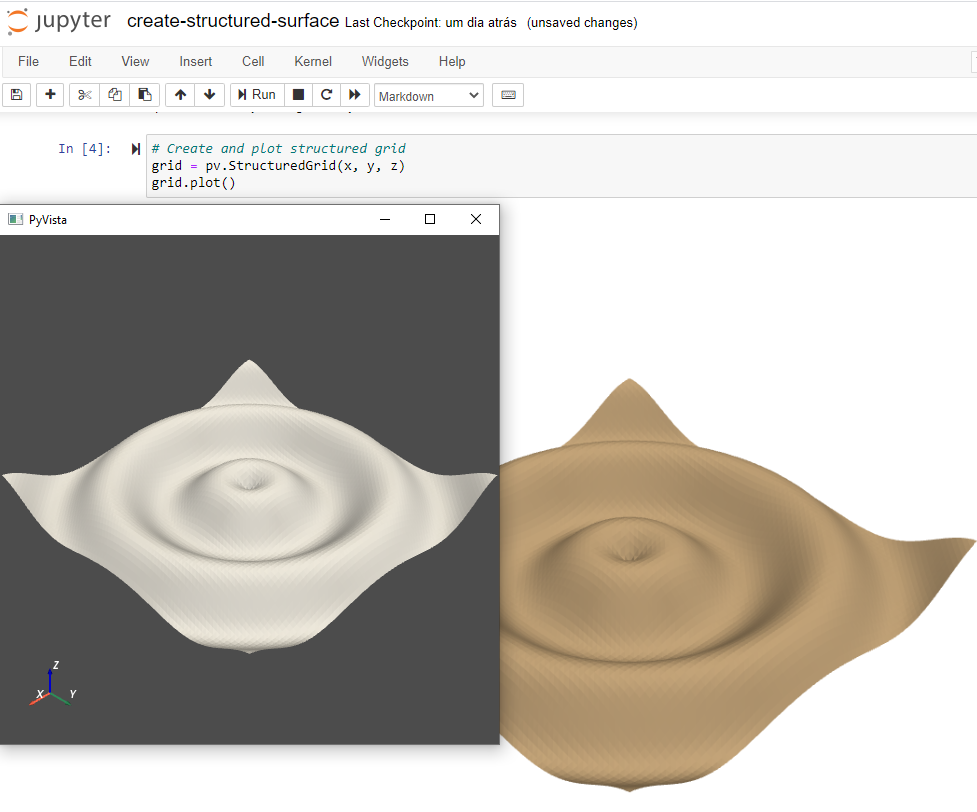Move the cell down with the down arrow
The width and height of the screenshot is (977, 812).
tap(209, 94)
